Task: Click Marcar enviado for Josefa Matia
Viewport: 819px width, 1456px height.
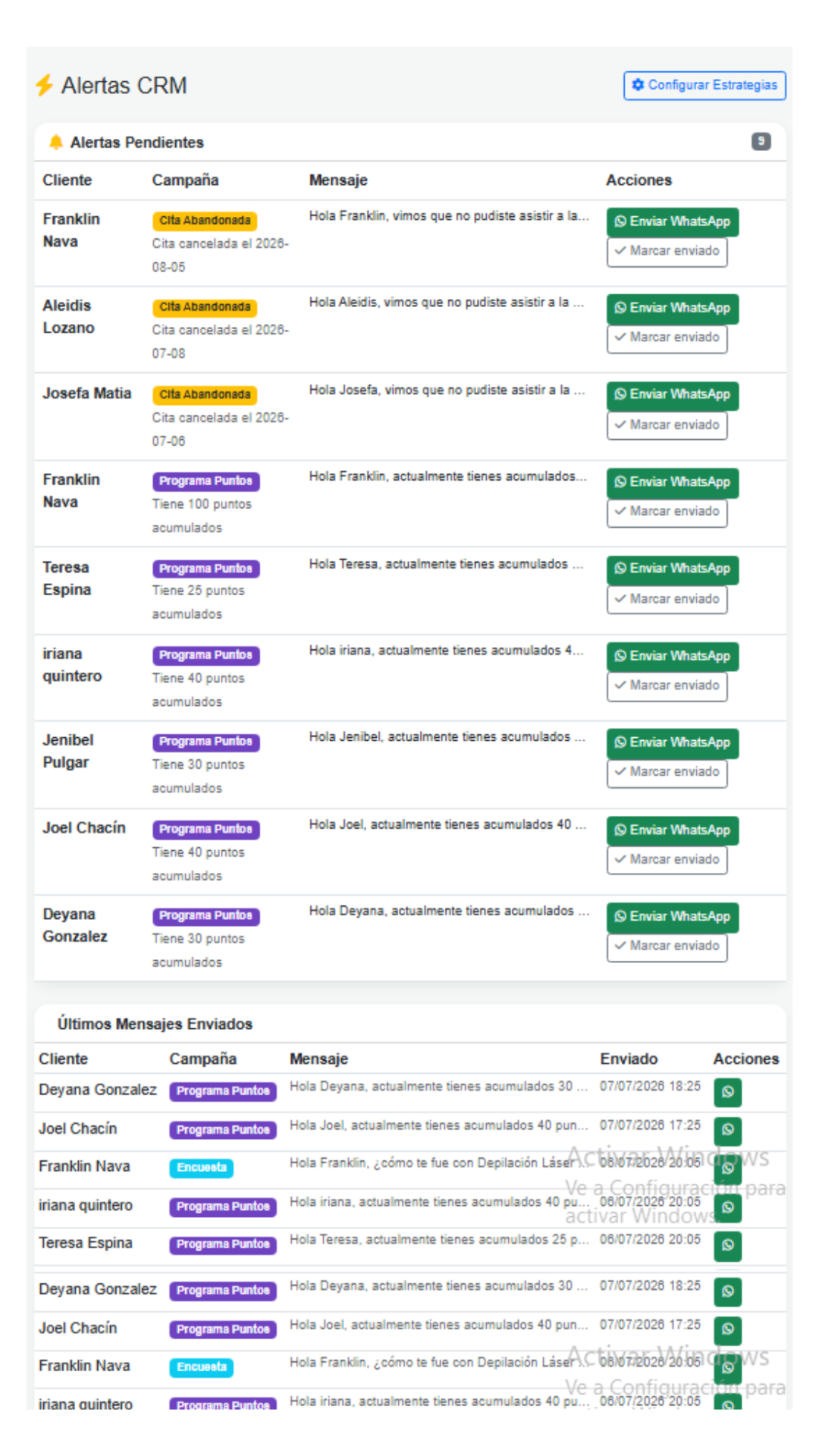Action: point(667,425)
